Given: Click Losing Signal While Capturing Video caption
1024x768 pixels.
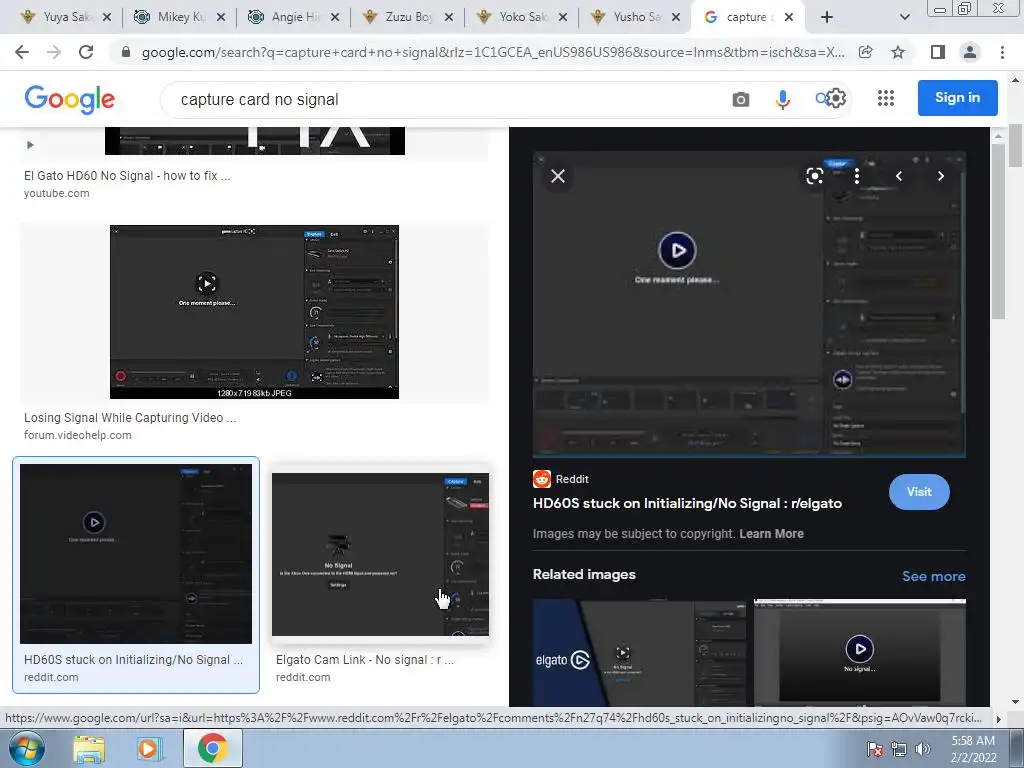Looking at the screenshot, I should pos(130,418).
